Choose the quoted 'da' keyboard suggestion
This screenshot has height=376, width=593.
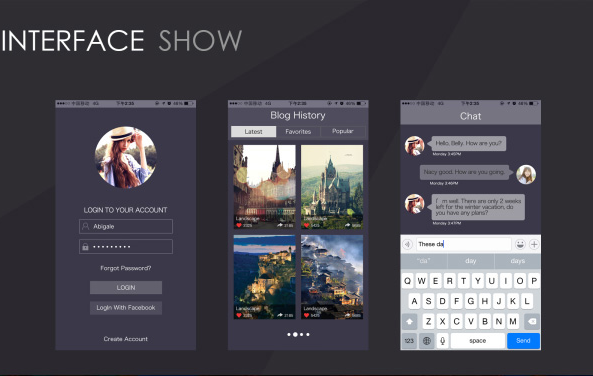tap(424, 261)
